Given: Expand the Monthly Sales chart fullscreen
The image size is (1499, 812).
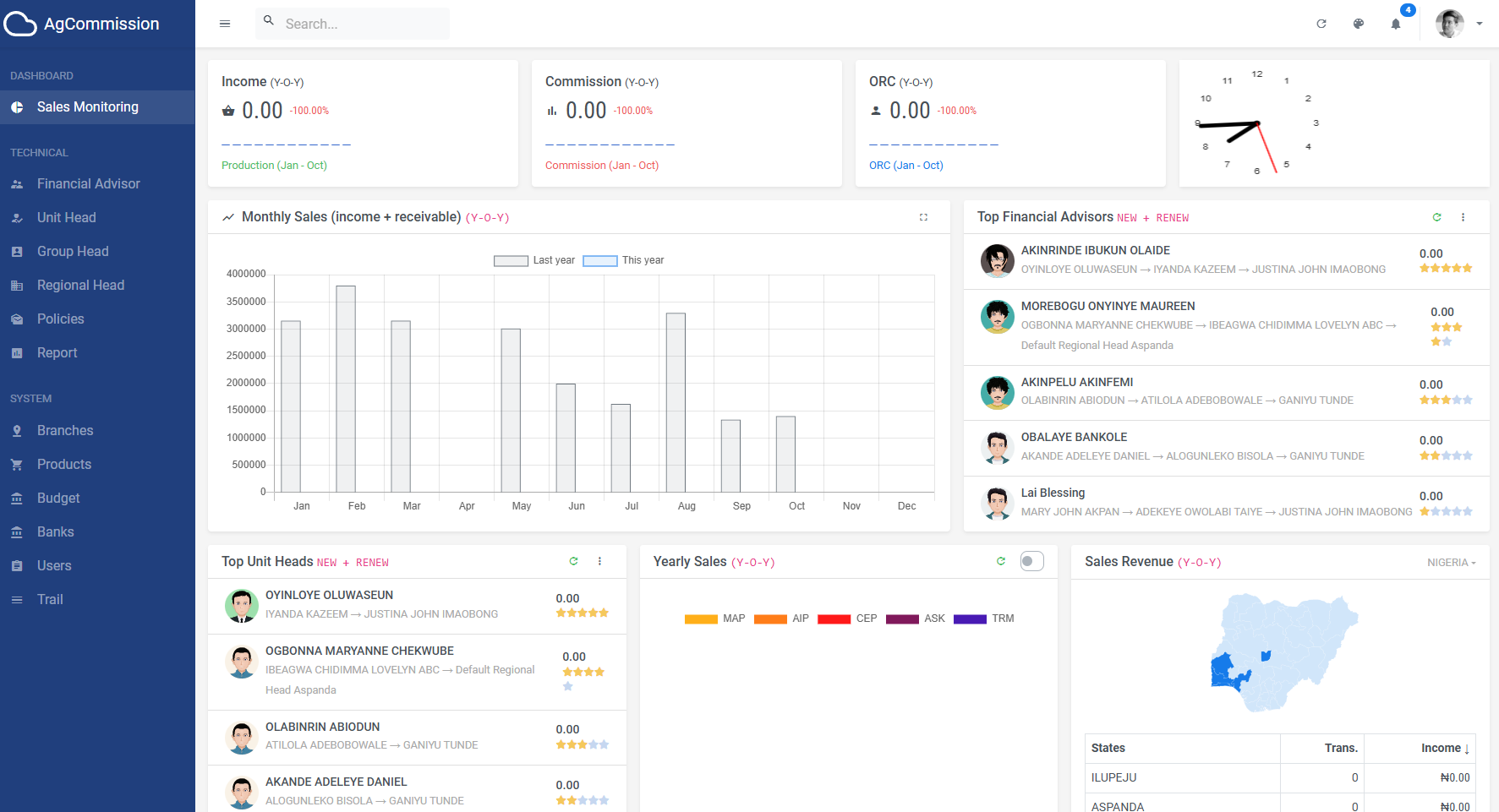Looking at the screenshot, I should tap(923, 217).
